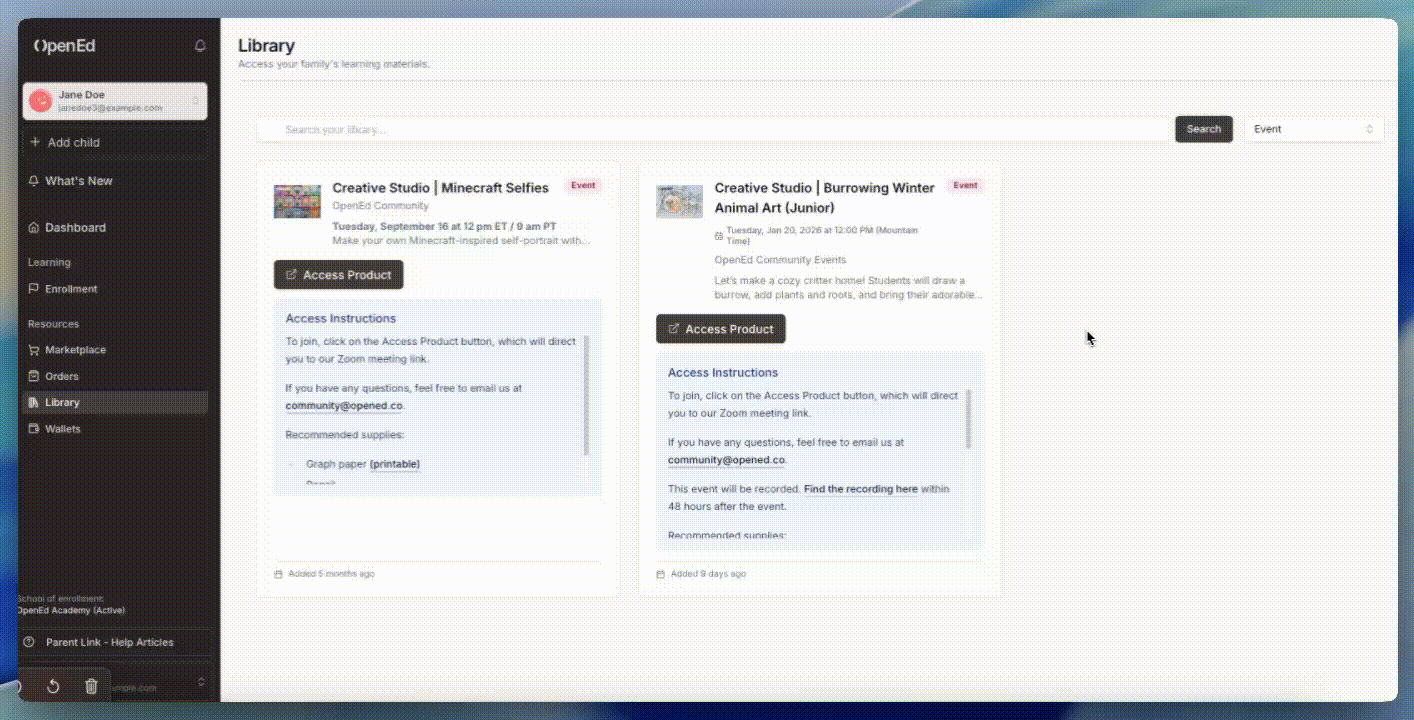
Task: Select the Marketplace shopping cart icon
Action: [x=33, y=349]
